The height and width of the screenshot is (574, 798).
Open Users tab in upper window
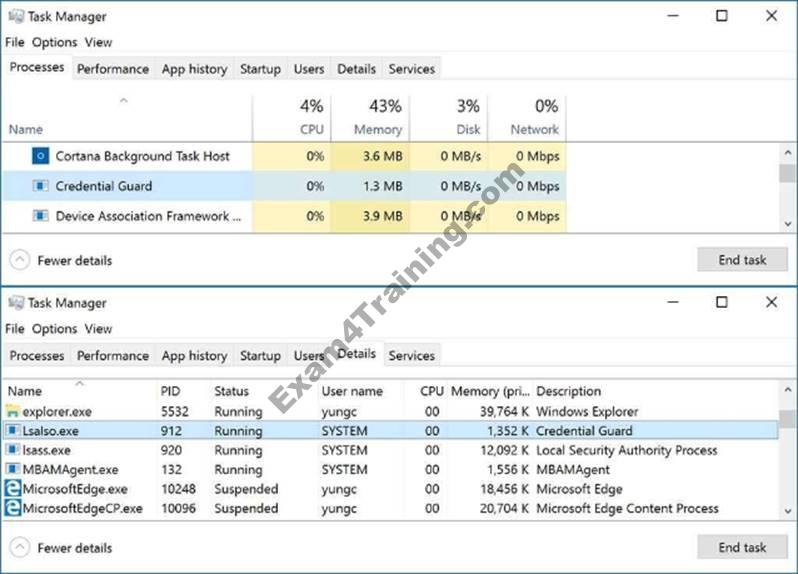308,69
